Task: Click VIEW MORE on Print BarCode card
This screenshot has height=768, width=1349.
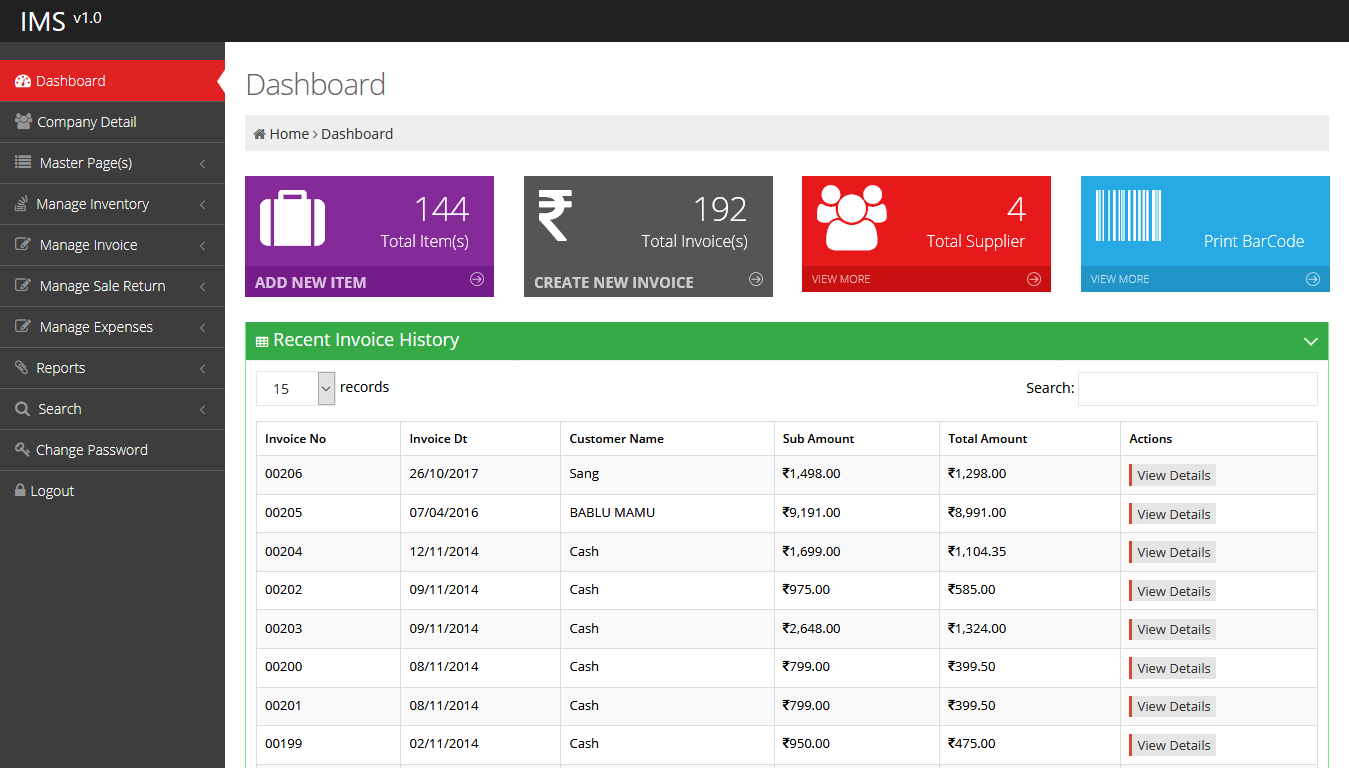Action: [1120, 279]
